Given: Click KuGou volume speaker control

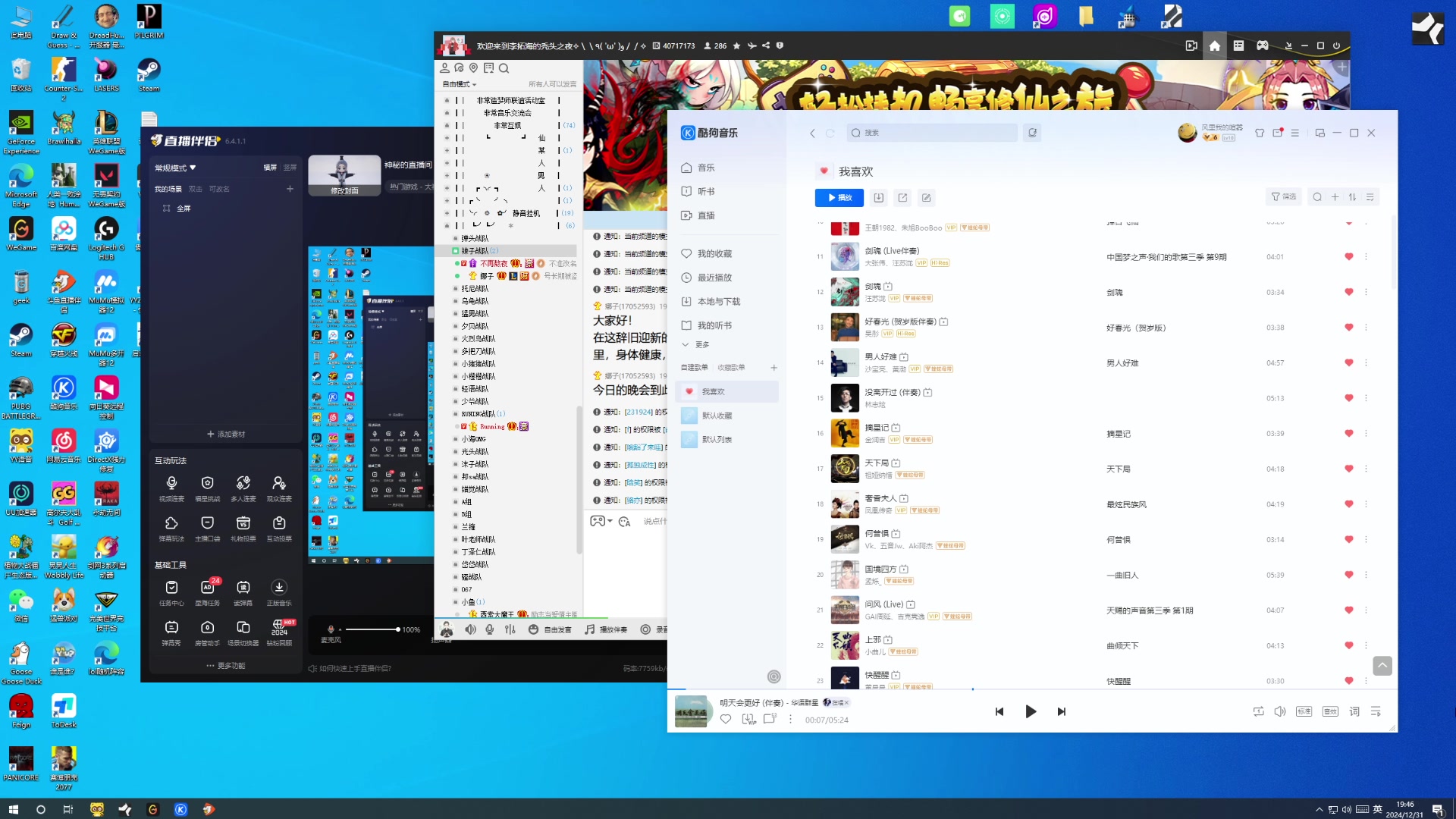Looking at the screenshot, I should coord(1280,711).
